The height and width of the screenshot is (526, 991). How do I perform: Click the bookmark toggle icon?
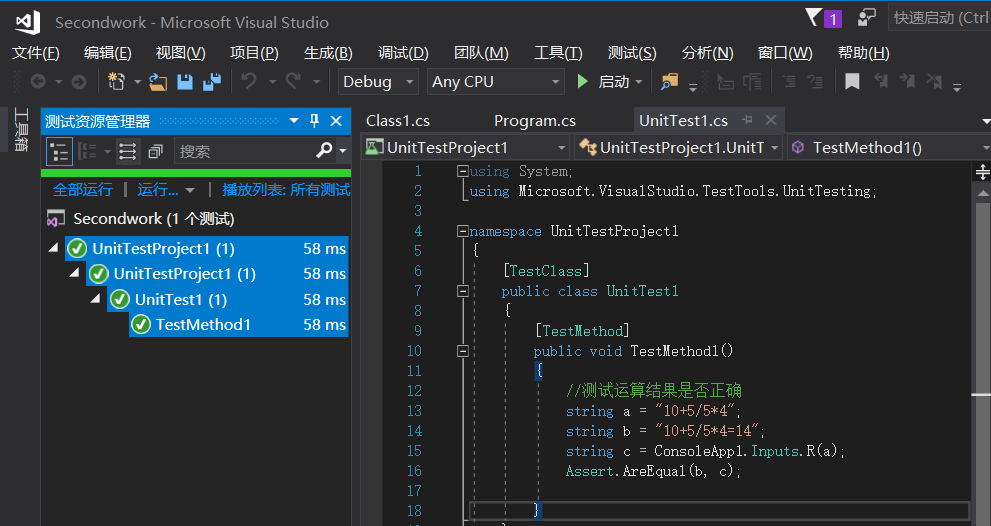click(852, 82)
